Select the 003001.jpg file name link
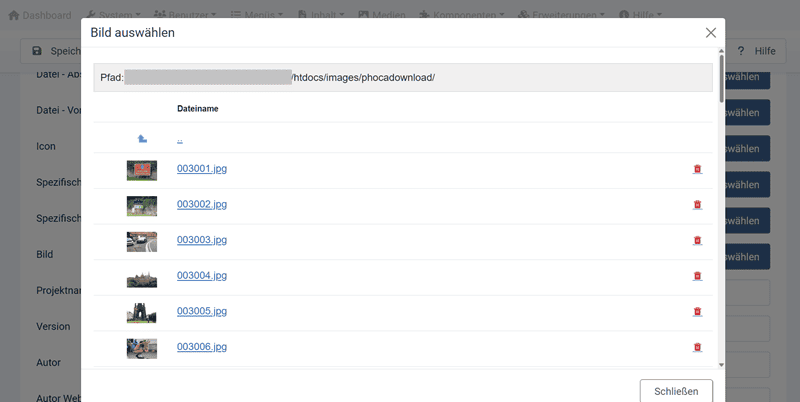The width and height of the screenshot is (800, 402). point(202,169)
